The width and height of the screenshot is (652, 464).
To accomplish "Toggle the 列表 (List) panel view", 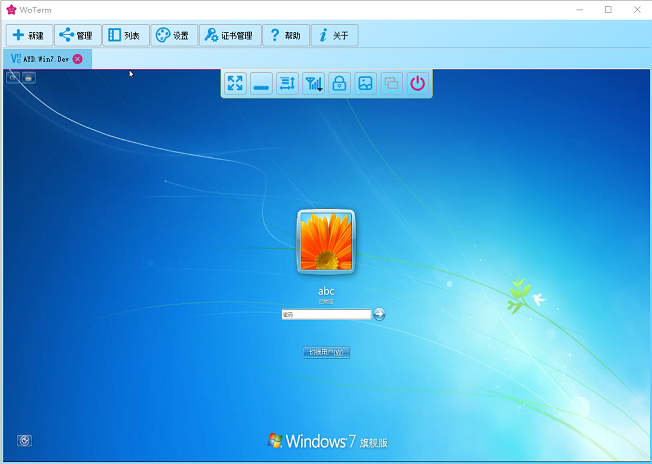I will 125,35.
